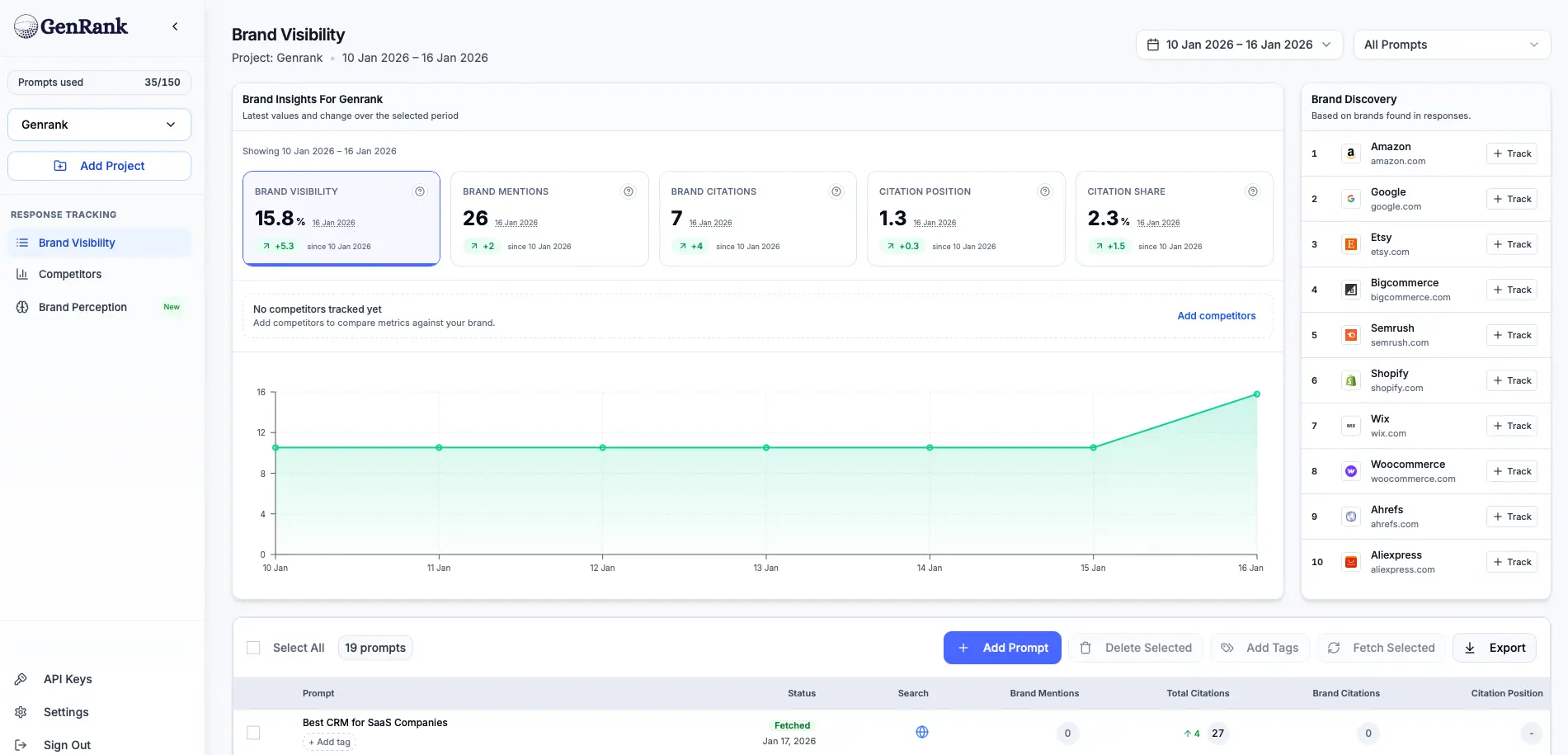1568x755 pixels.
Task: Click the help icon on Brand Mentions card
Action: pyautogui.click(x=628, y=191)
